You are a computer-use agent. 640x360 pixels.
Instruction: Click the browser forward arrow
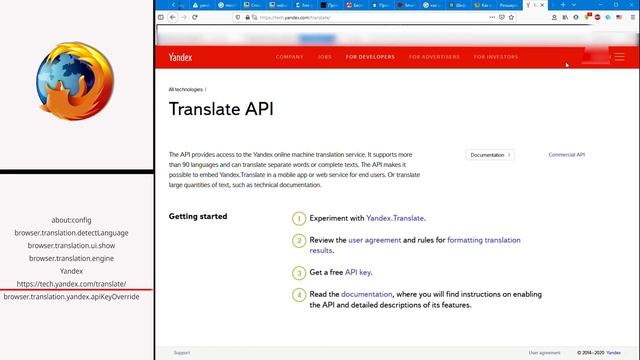(x=184, y=17)
